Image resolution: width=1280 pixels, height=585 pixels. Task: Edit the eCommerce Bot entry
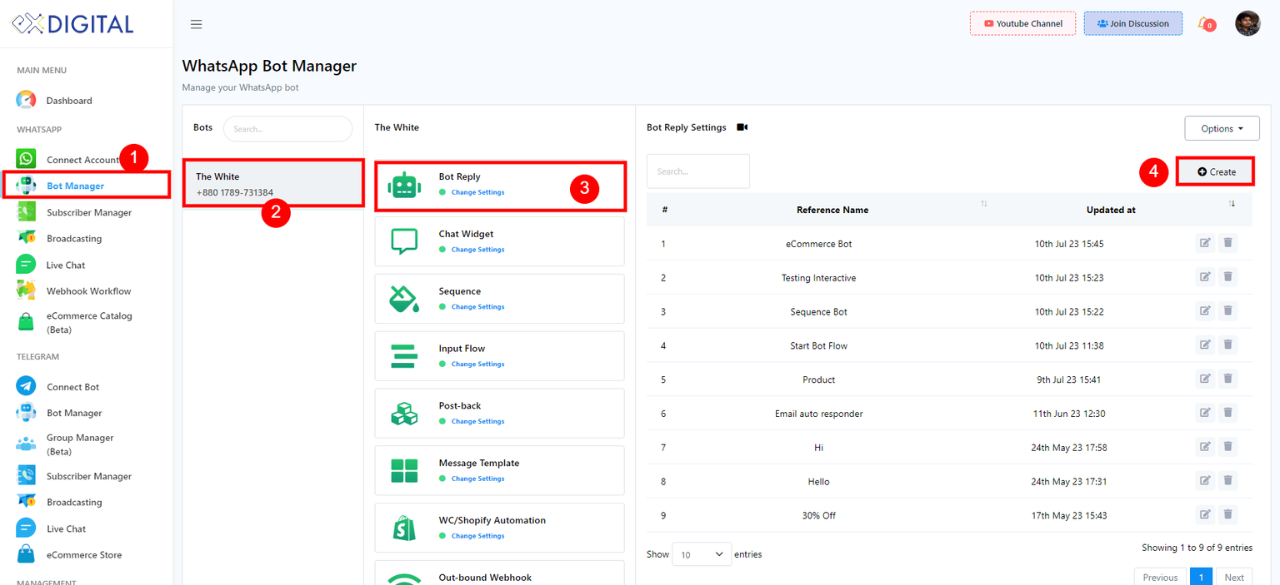1205,243
